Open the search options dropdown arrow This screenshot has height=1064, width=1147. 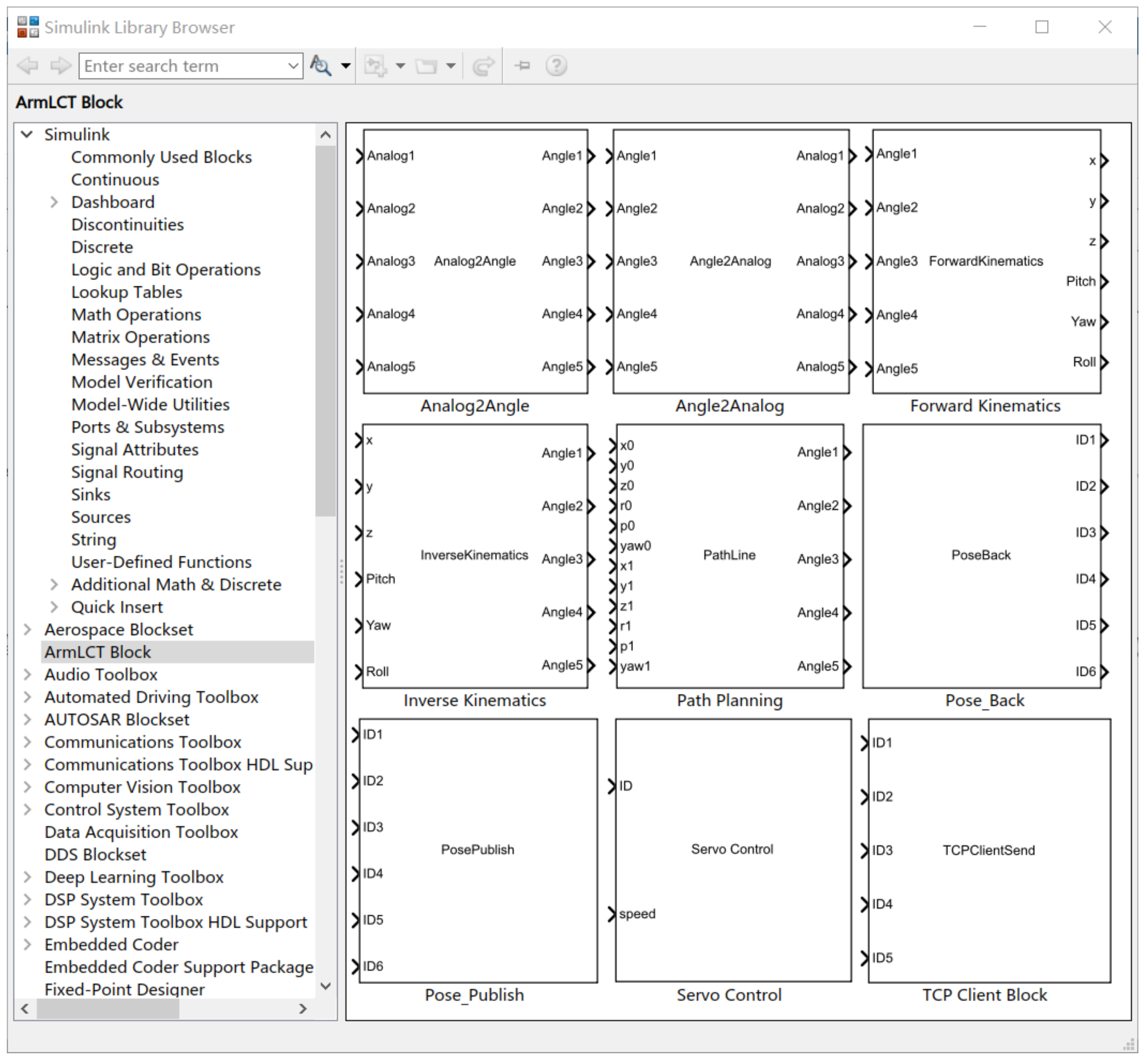click(x=345, y=66)
